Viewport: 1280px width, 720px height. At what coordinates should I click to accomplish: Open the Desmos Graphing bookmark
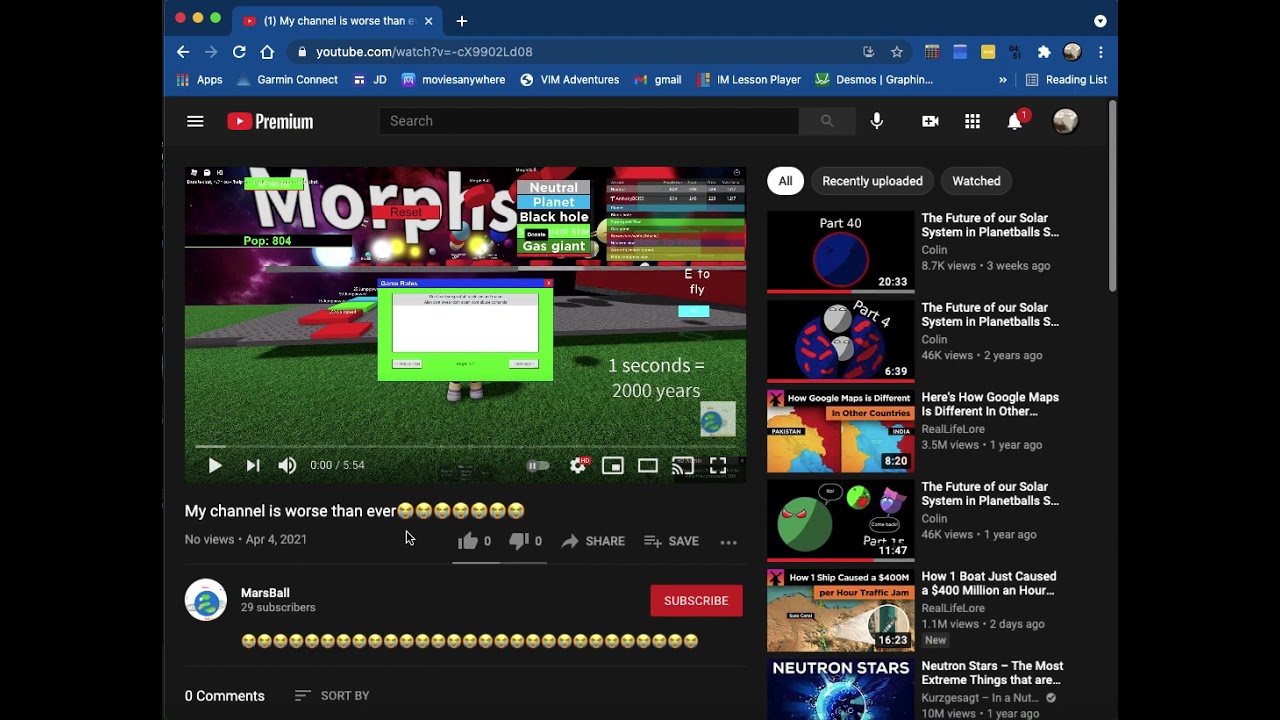click(x=874, y=80)
